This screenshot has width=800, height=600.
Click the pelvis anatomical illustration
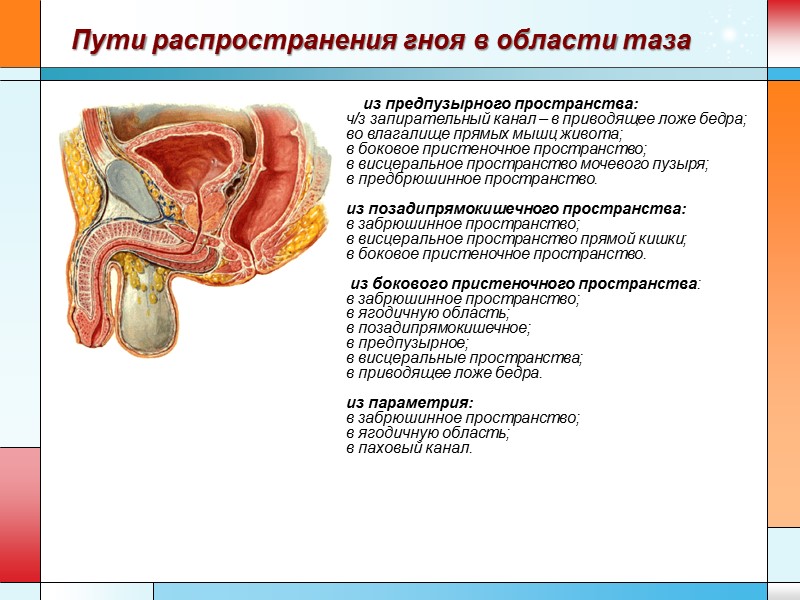(195, 231)
